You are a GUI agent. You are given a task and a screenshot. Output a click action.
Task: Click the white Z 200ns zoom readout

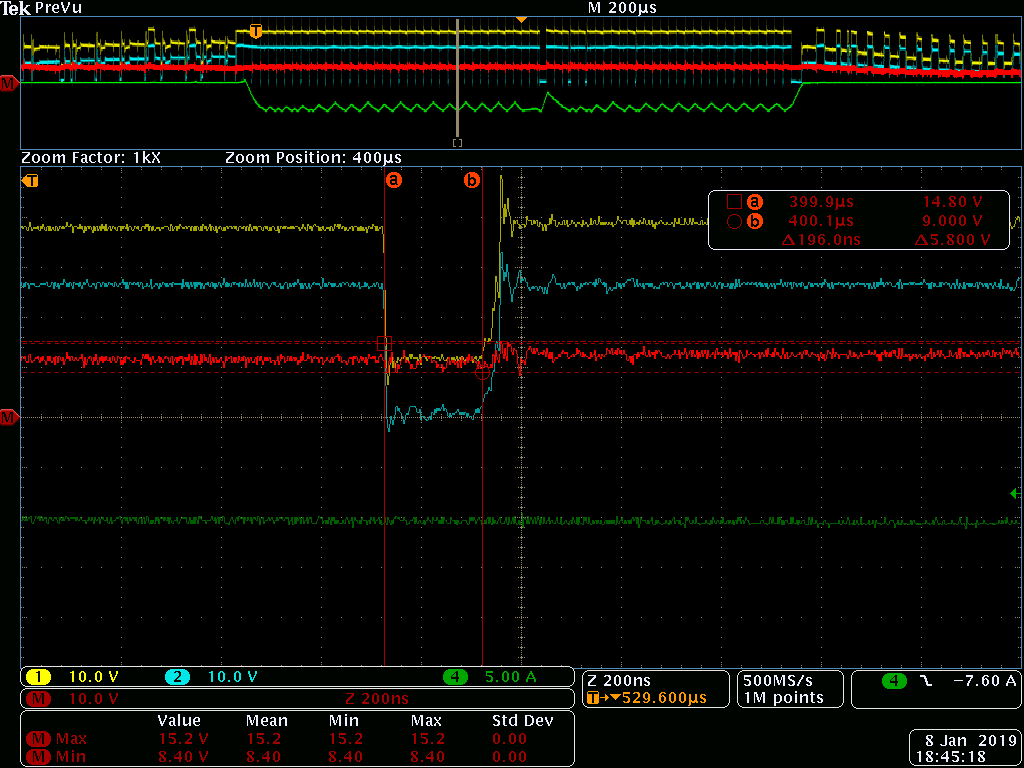click(619, 681)
